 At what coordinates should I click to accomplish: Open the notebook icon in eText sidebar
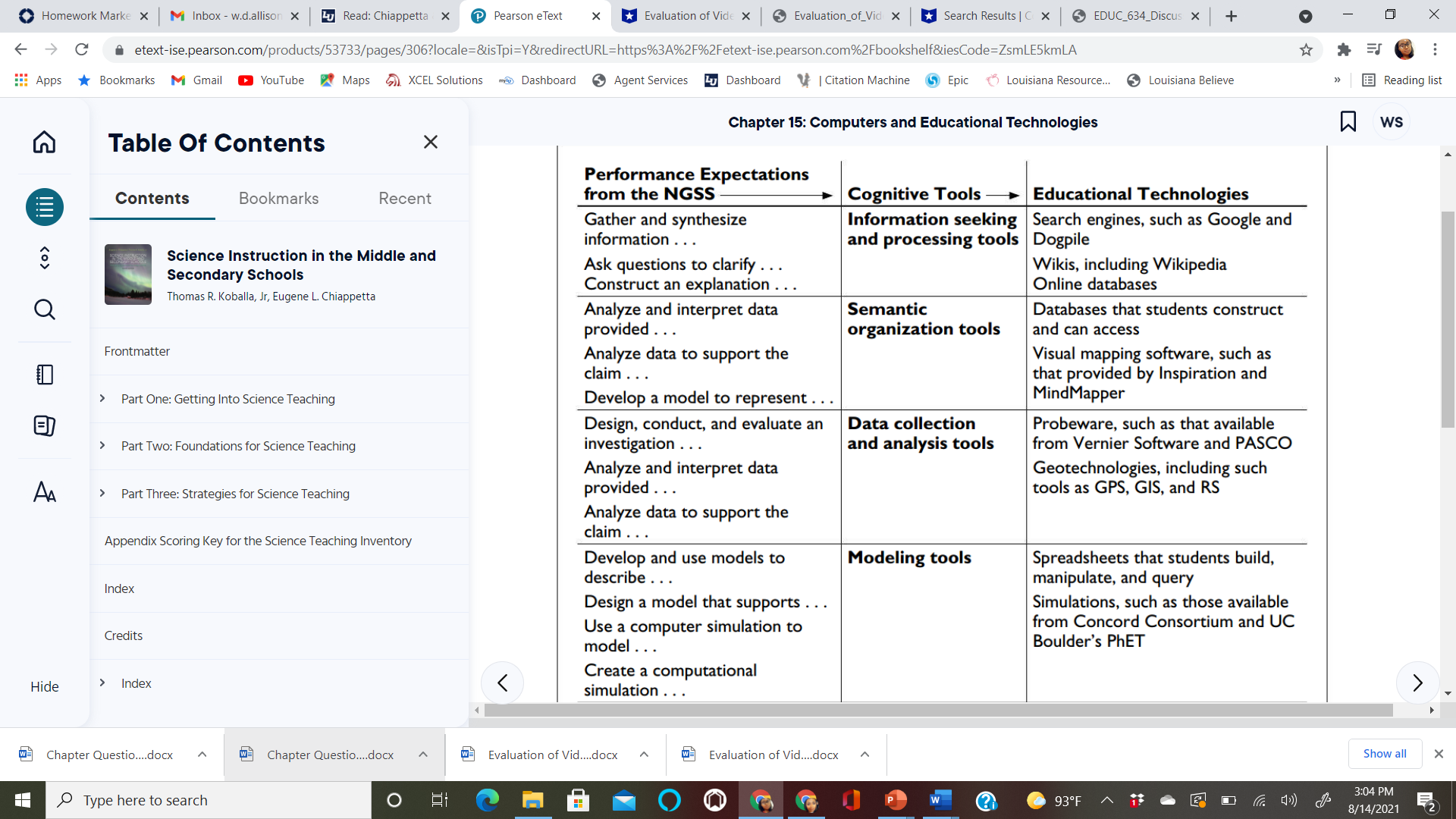point(45,375)
